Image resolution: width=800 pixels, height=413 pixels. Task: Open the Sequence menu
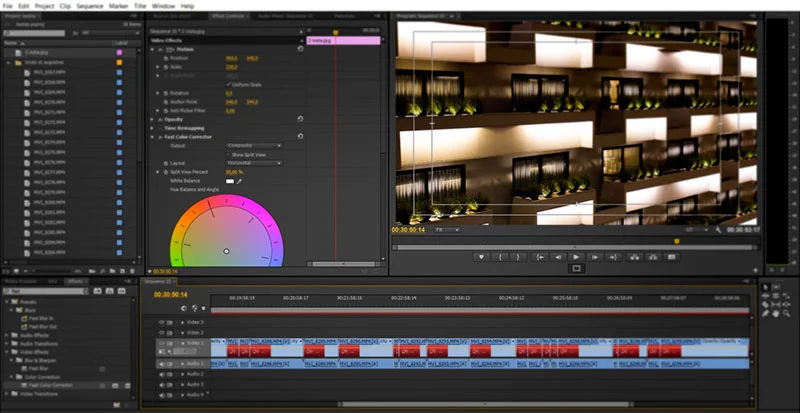tap(90, 6)
